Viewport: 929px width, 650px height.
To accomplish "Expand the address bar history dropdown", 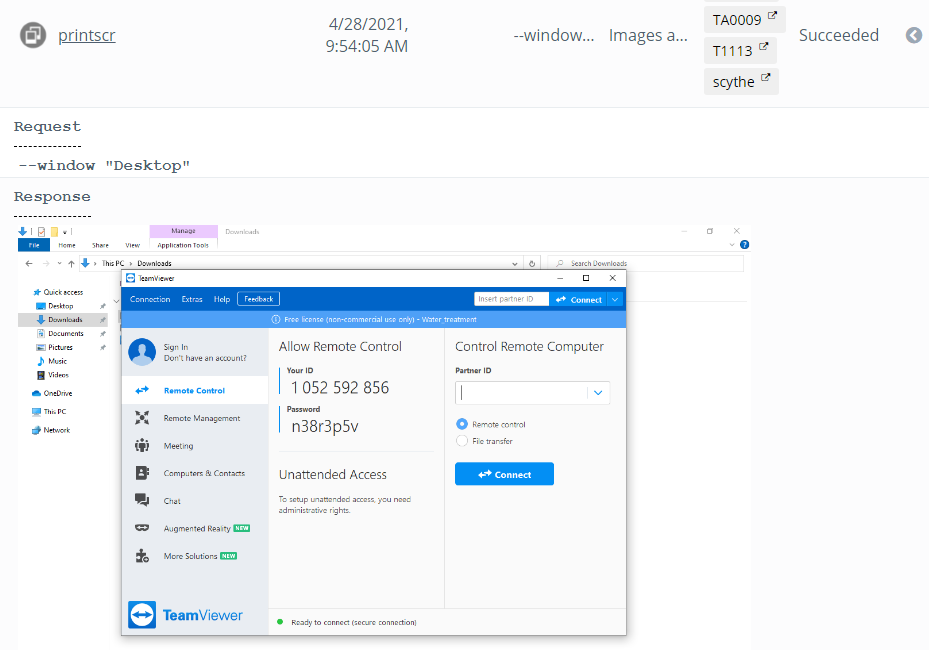I will (x=515, y=264).
